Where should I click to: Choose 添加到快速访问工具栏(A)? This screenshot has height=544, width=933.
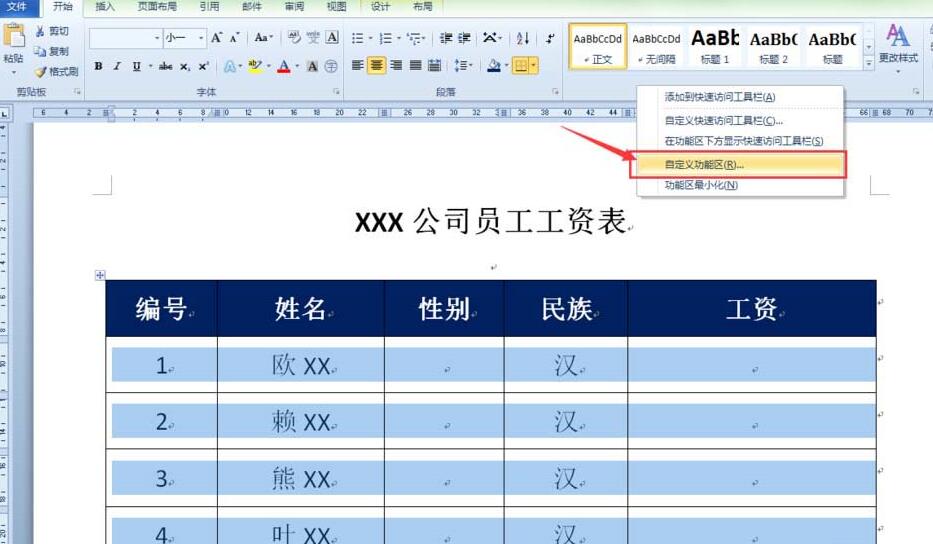point(740,97)
